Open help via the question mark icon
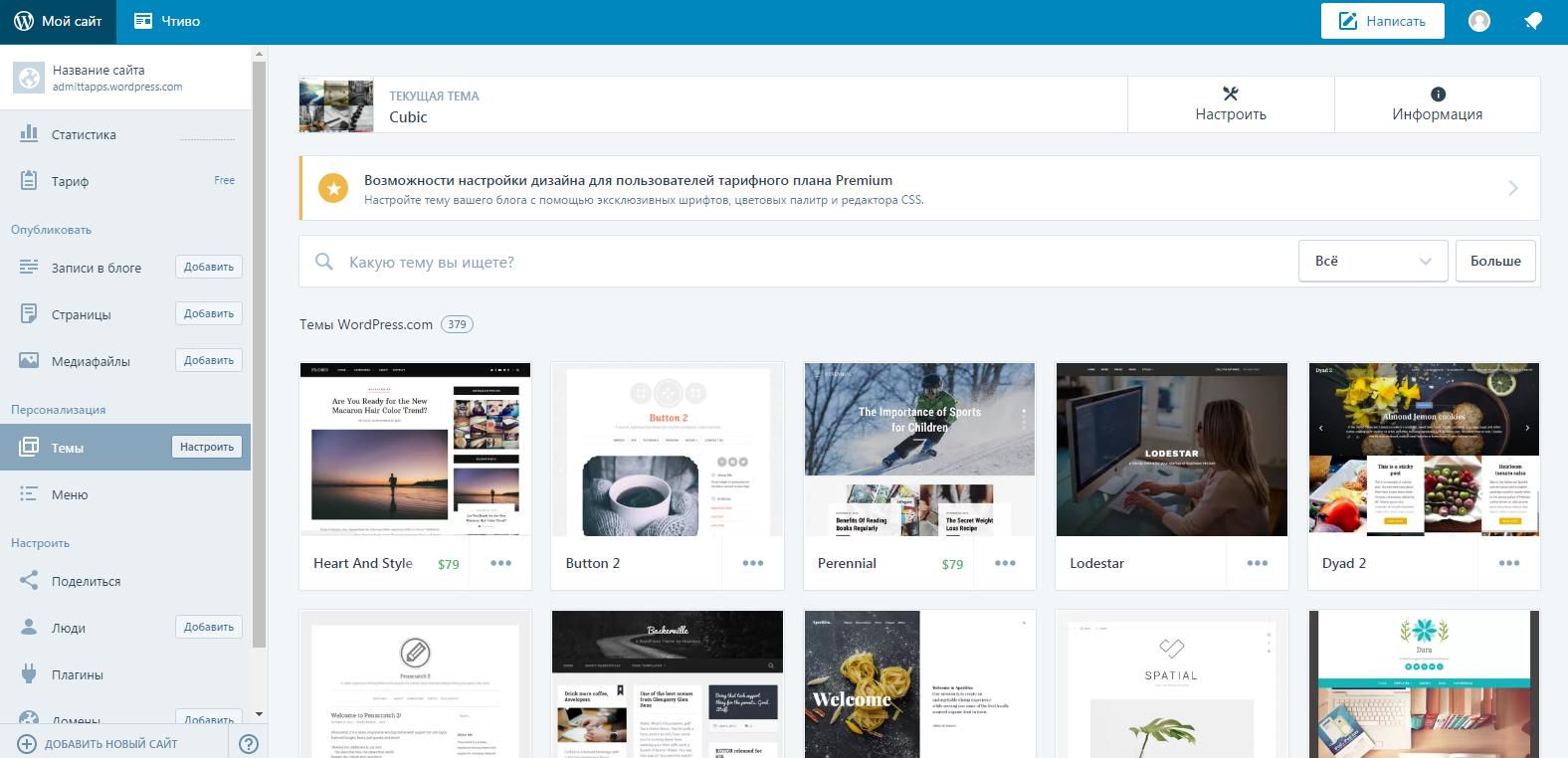The width and height of the screenshot is (1568, 758). click(249, 743)
